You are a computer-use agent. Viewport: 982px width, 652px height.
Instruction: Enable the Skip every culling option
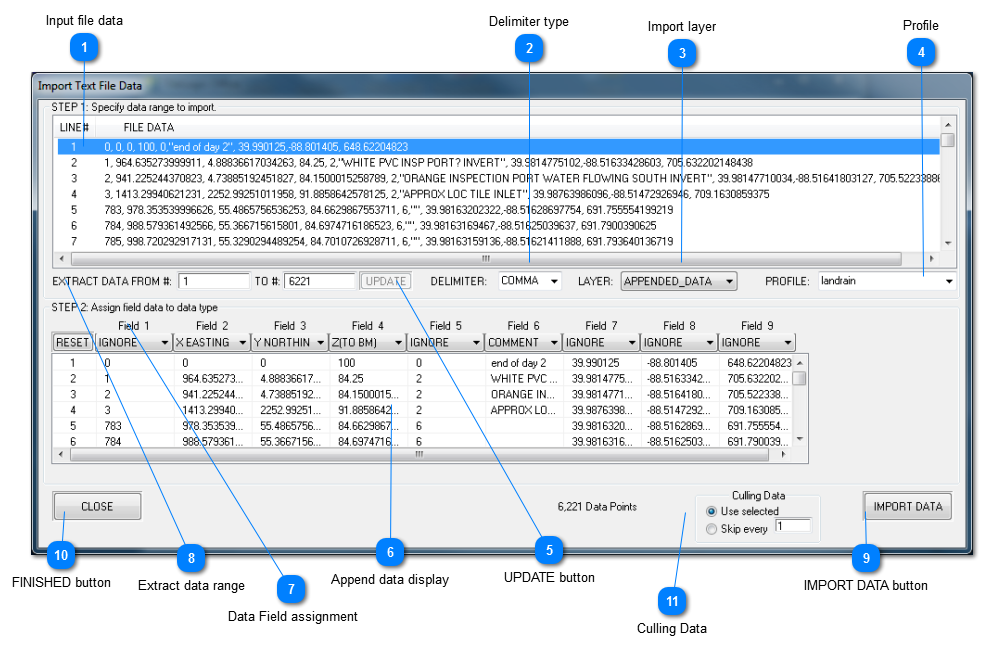(x=711, y=528)
